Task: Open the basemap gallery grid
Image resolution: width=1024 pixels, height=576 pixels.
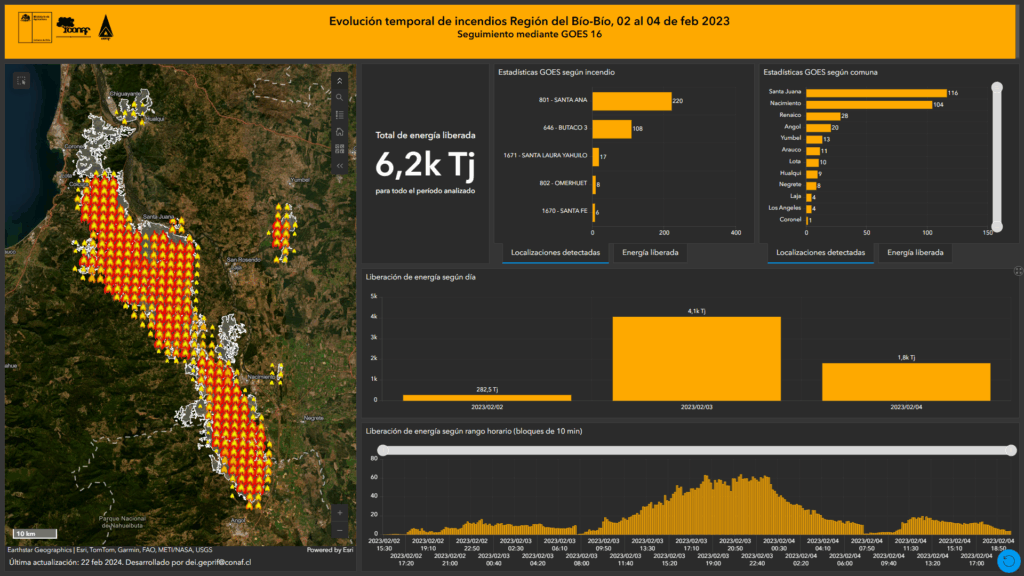Action: point(340,148)
